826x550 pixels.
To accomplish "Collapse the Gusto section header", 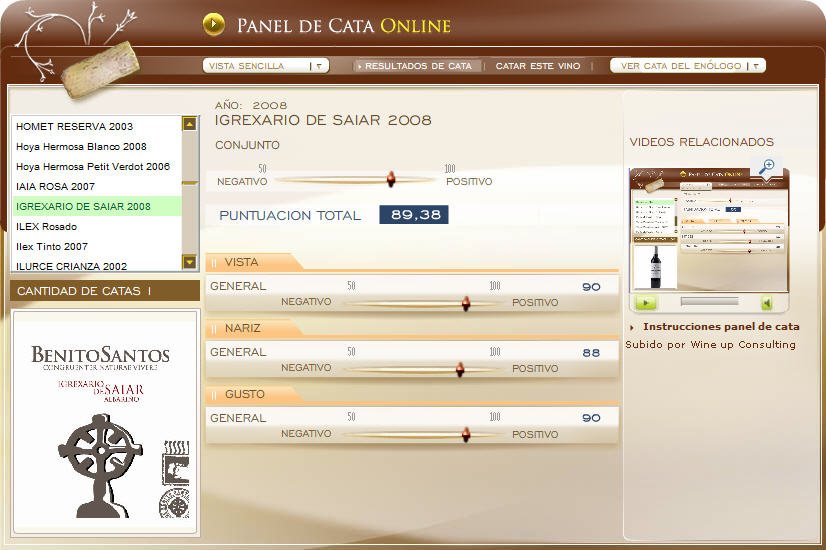I will tap(254, 394).
